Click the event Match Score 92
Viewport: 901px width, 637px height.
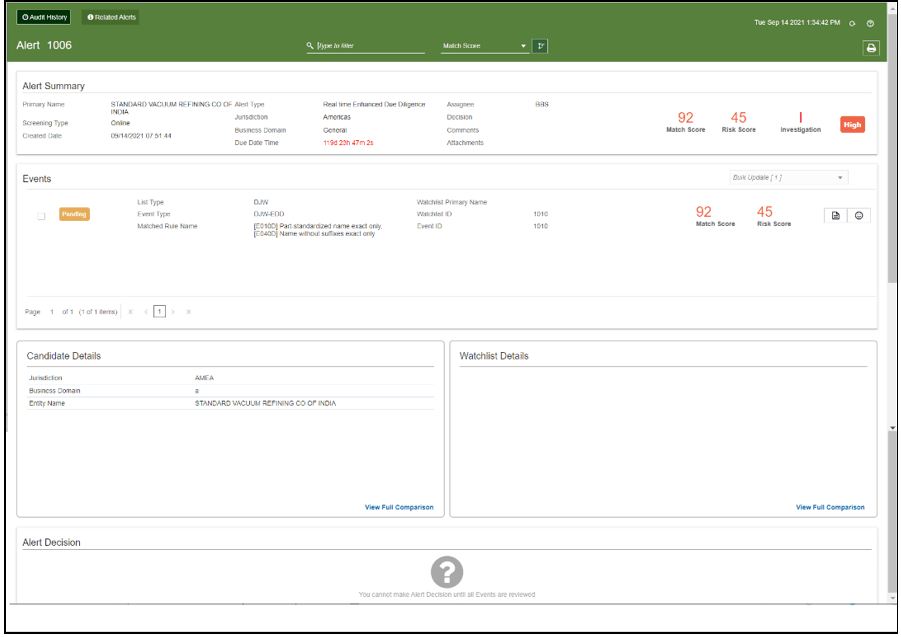point(703,212)
